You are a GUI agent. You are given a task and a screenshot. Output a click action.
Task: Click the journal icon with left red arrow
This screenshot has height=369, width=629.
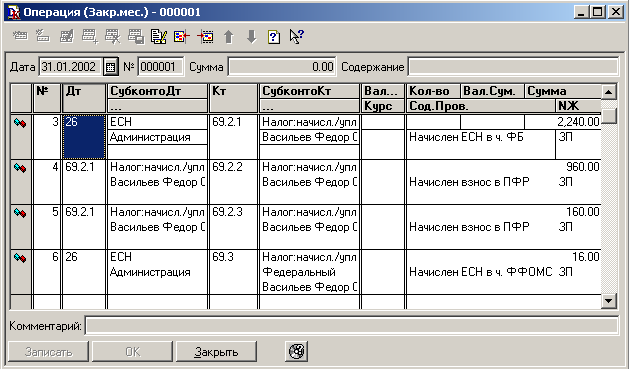coord(182,36)
